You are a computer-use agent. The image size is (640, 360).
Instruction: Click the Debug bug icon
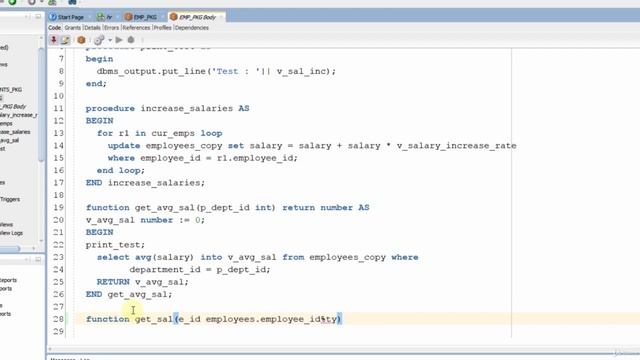point(131,40)
